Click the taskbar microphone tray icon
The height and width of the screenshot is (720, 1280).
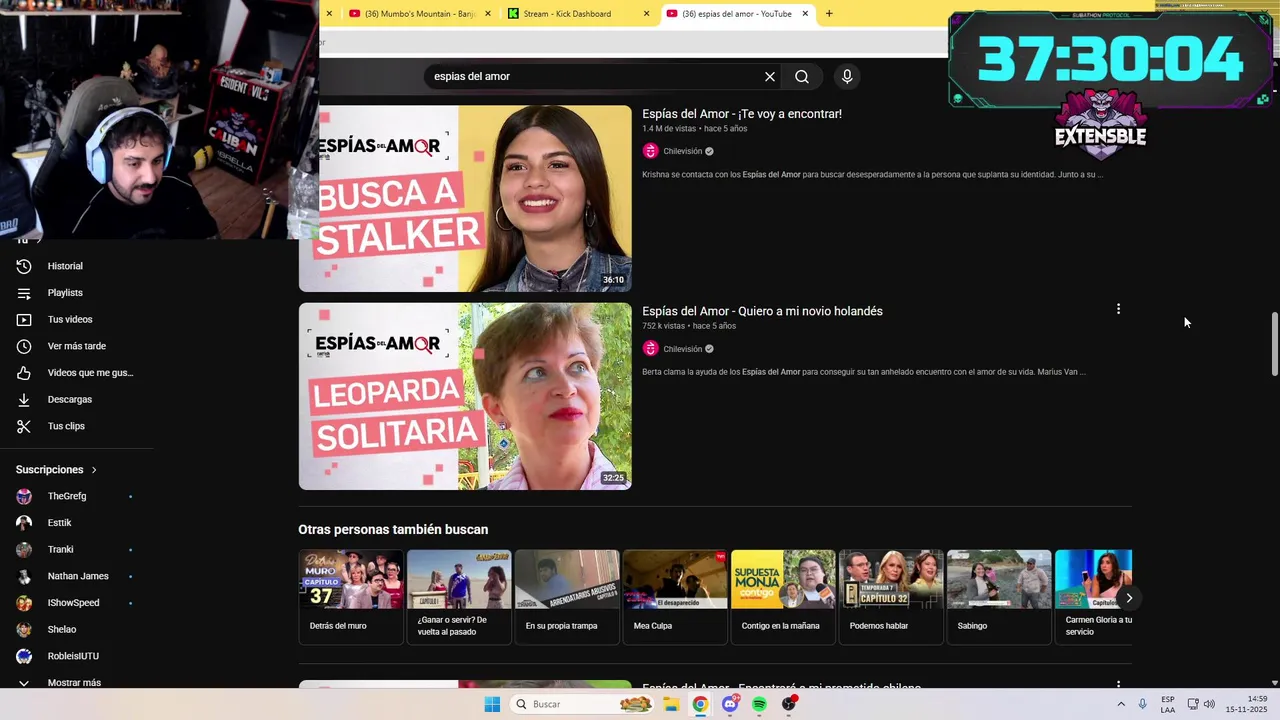coord(1142,704)
